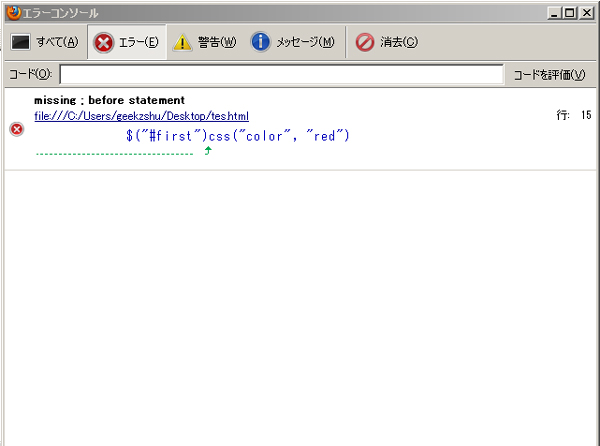Select the $("#first")css("color", "red") code line
The width and height of the screenshot is (600, 446).
(238, 136)
